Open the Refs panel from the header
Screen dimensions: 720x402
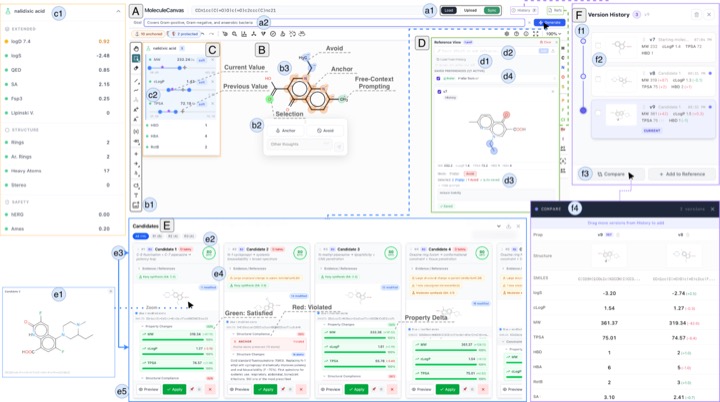[555, 10]
